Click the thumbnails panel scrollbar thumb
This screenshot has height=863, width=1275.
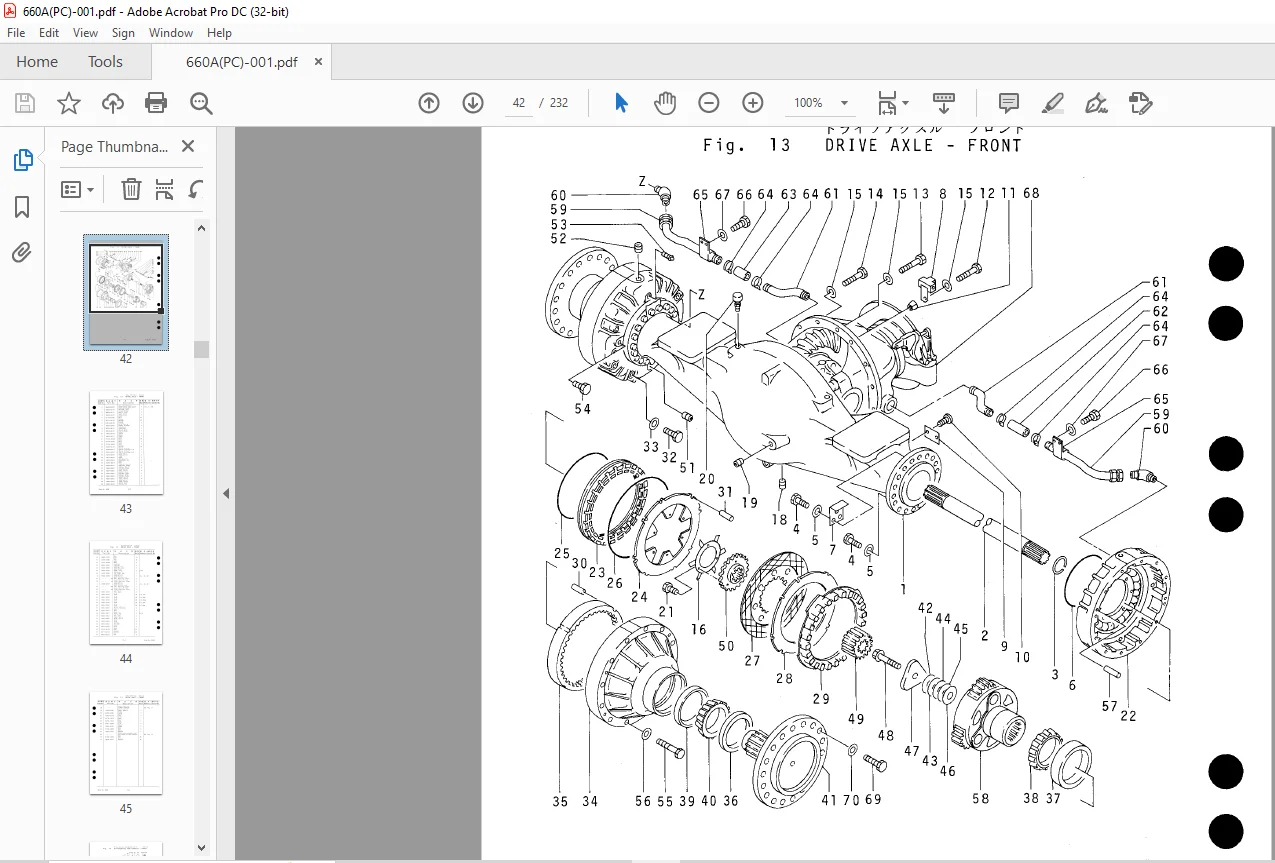201,348
